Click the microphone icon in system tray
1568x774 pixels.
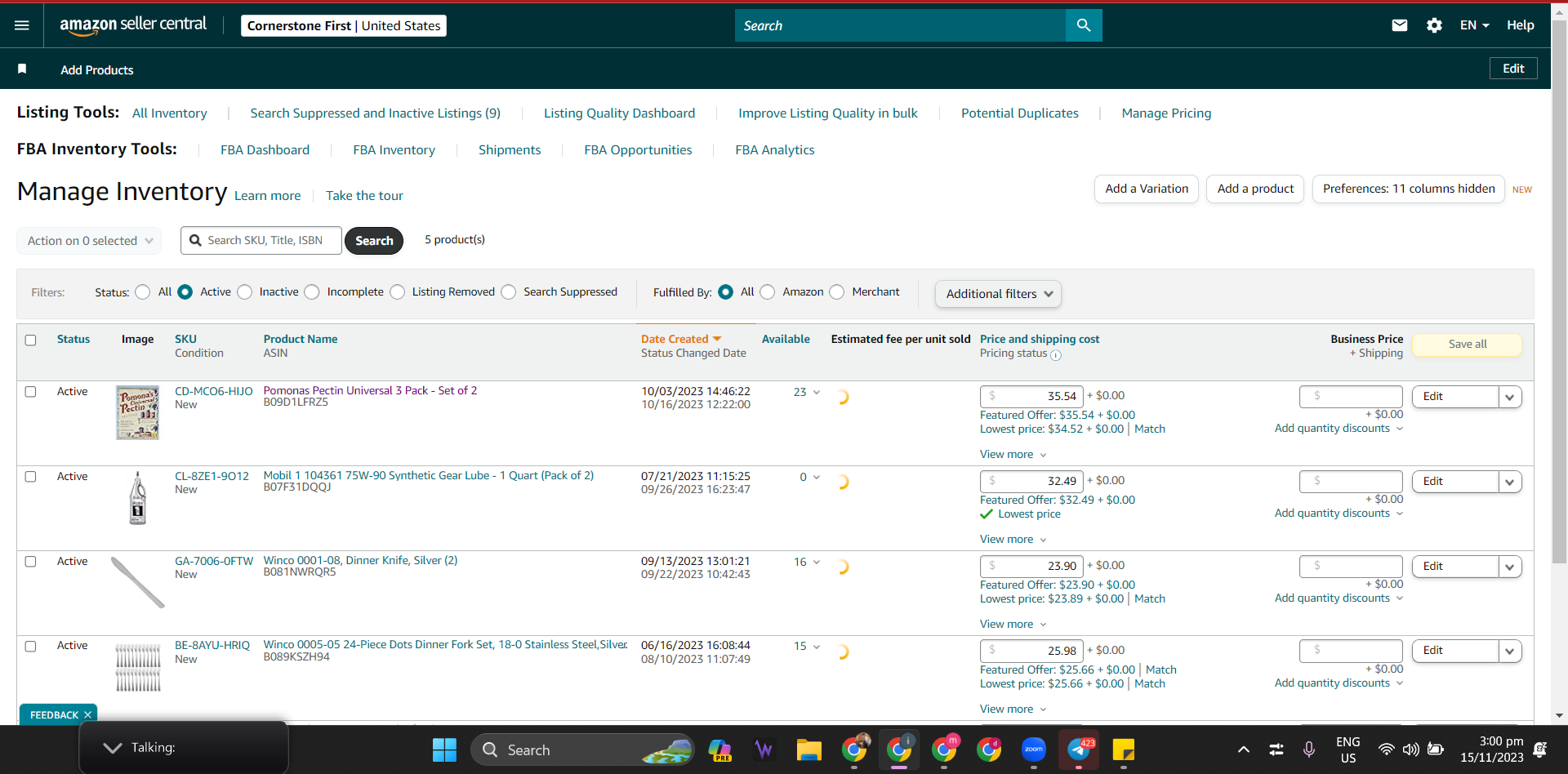(x=1309, y=750)
